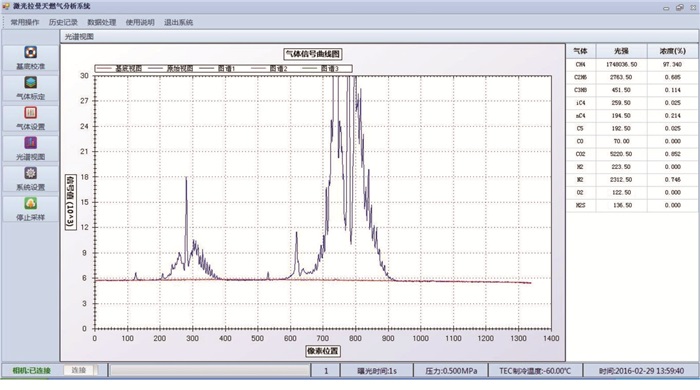Select H2S row gas name cell
Viewport: 700px width, 390px height.
(580, 206)
